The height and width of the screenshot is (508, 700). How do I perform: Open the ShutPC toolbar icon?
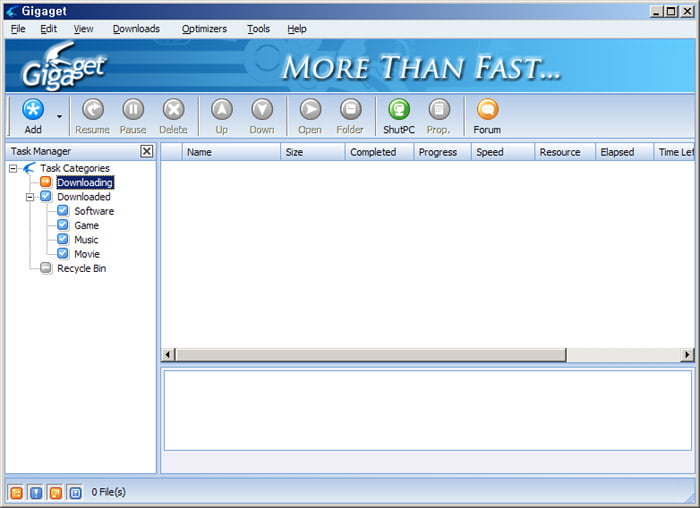pos(399,111)
